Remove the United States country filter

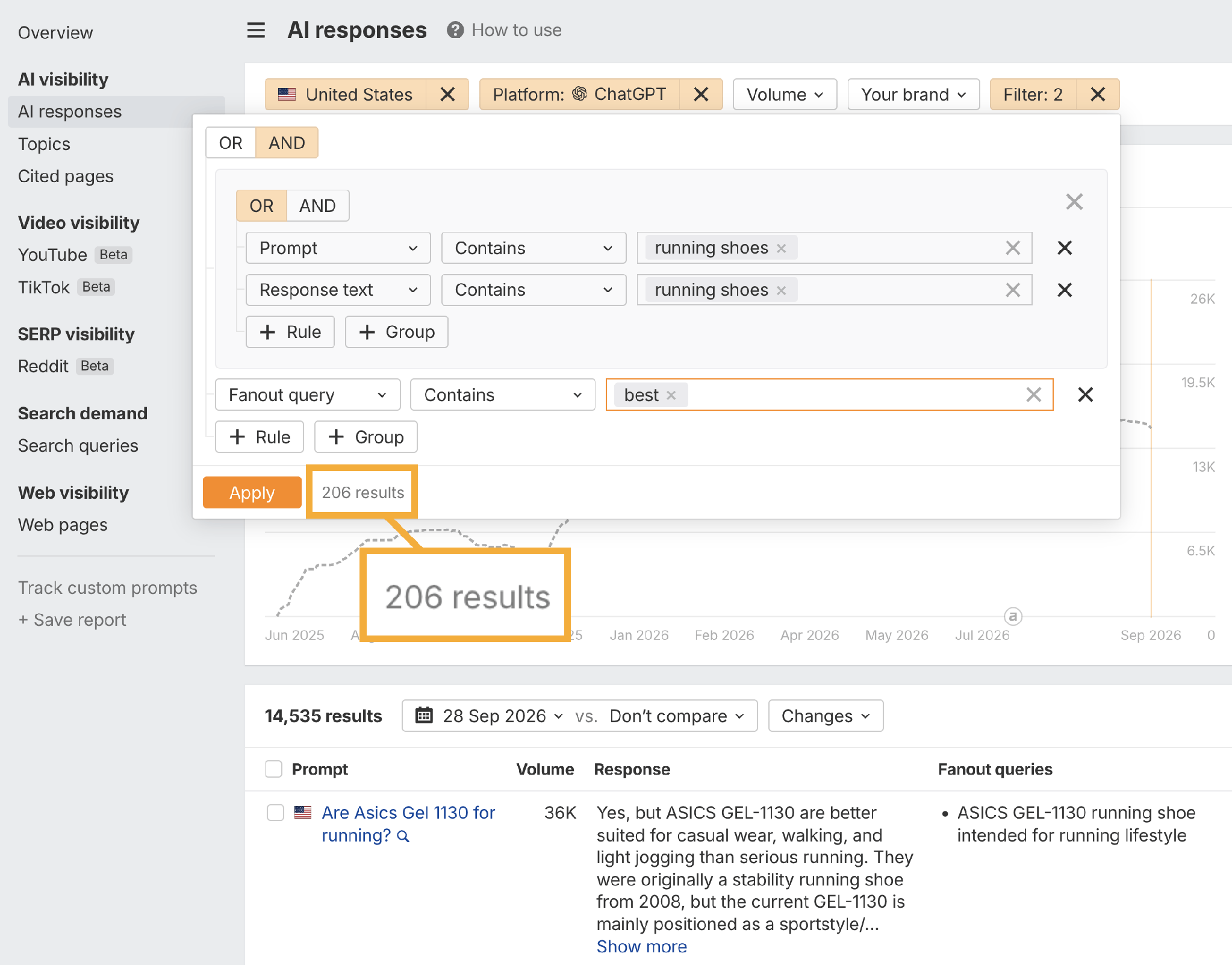pos(447,95)
